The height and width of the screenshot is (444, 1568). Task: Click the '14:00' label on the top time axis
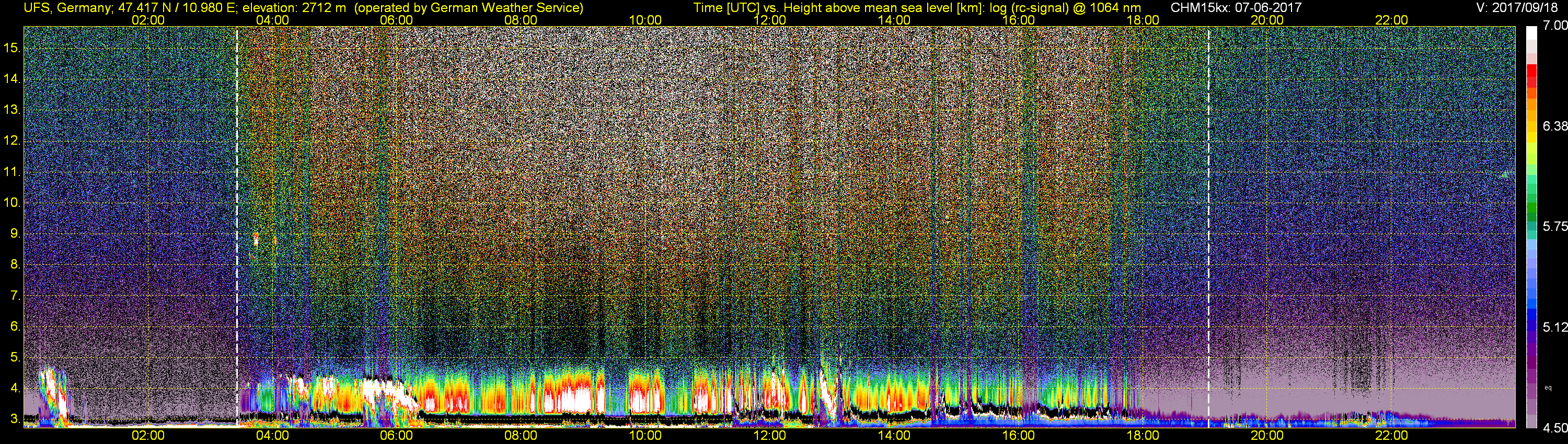(894, 20)
